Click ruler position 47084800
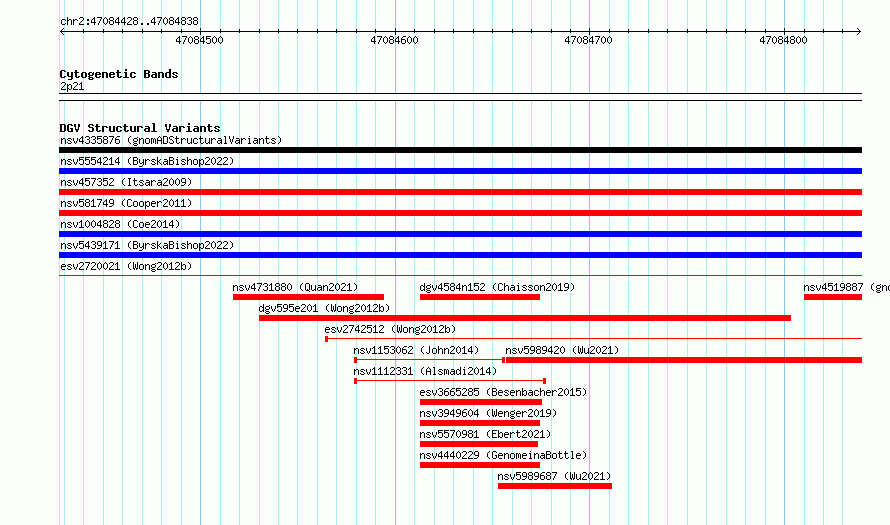This screenshot has height=525, width=890. pyautogui.click(x=783, y=40)
